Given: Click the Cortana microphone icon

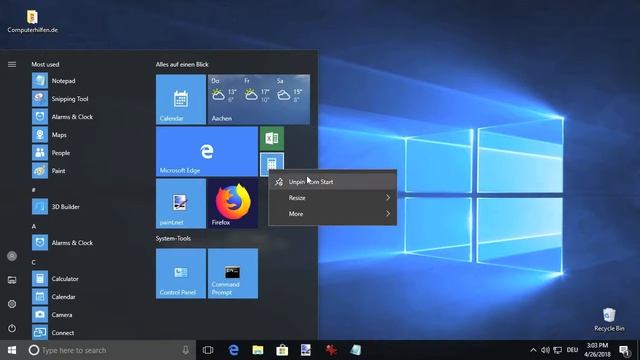Looking at the screenshot, I should pyautogui.click(x=186, y=350).
